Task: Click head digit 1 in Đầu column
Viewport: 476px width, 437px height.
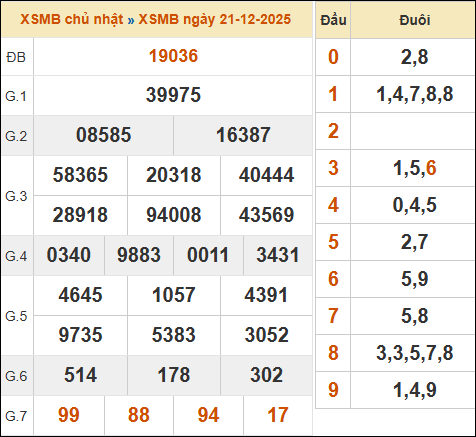Action: tap(333, 94)
